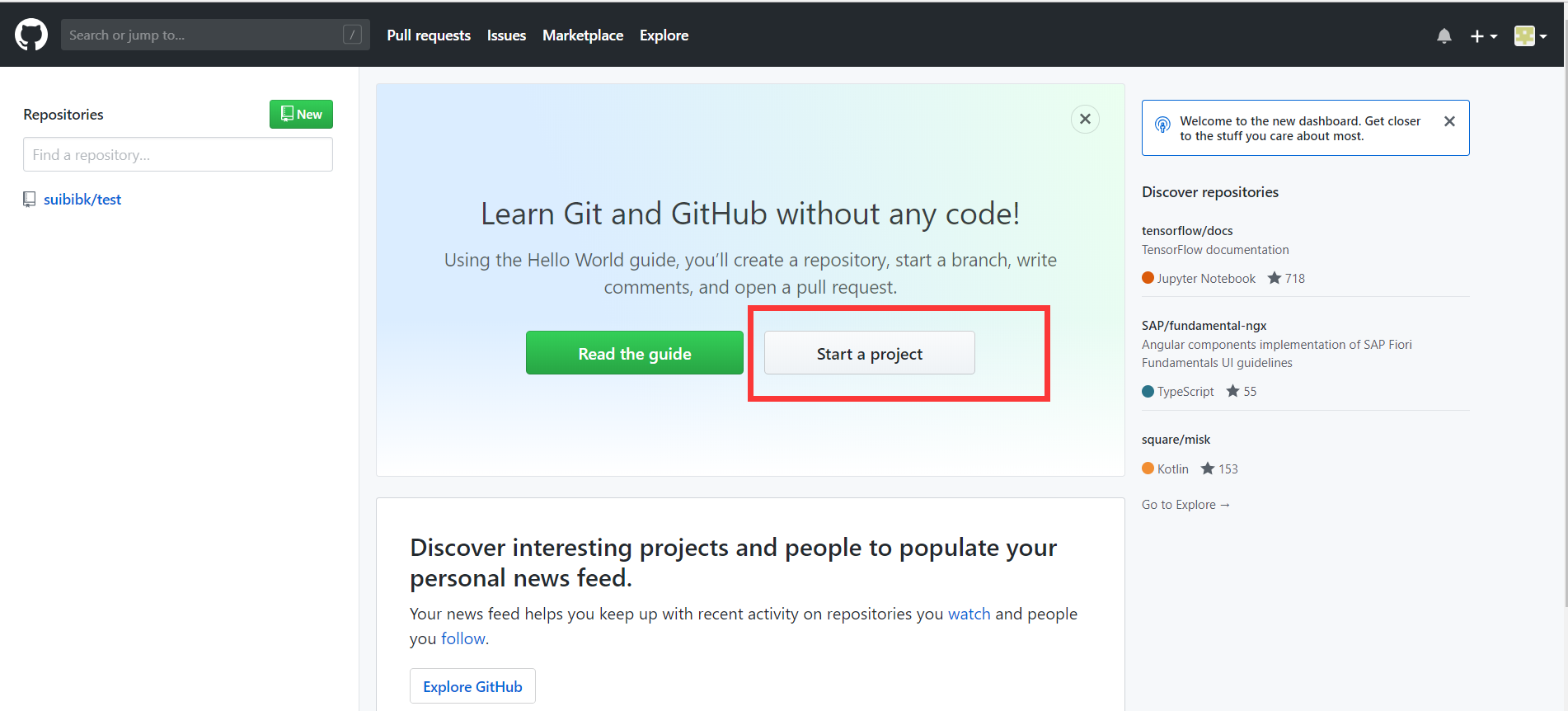Image resolution: width=1568 pixels, height=711 pixels.
Task: Open the tensorflow/docs repository
Action: click(x=1187, y=231)
